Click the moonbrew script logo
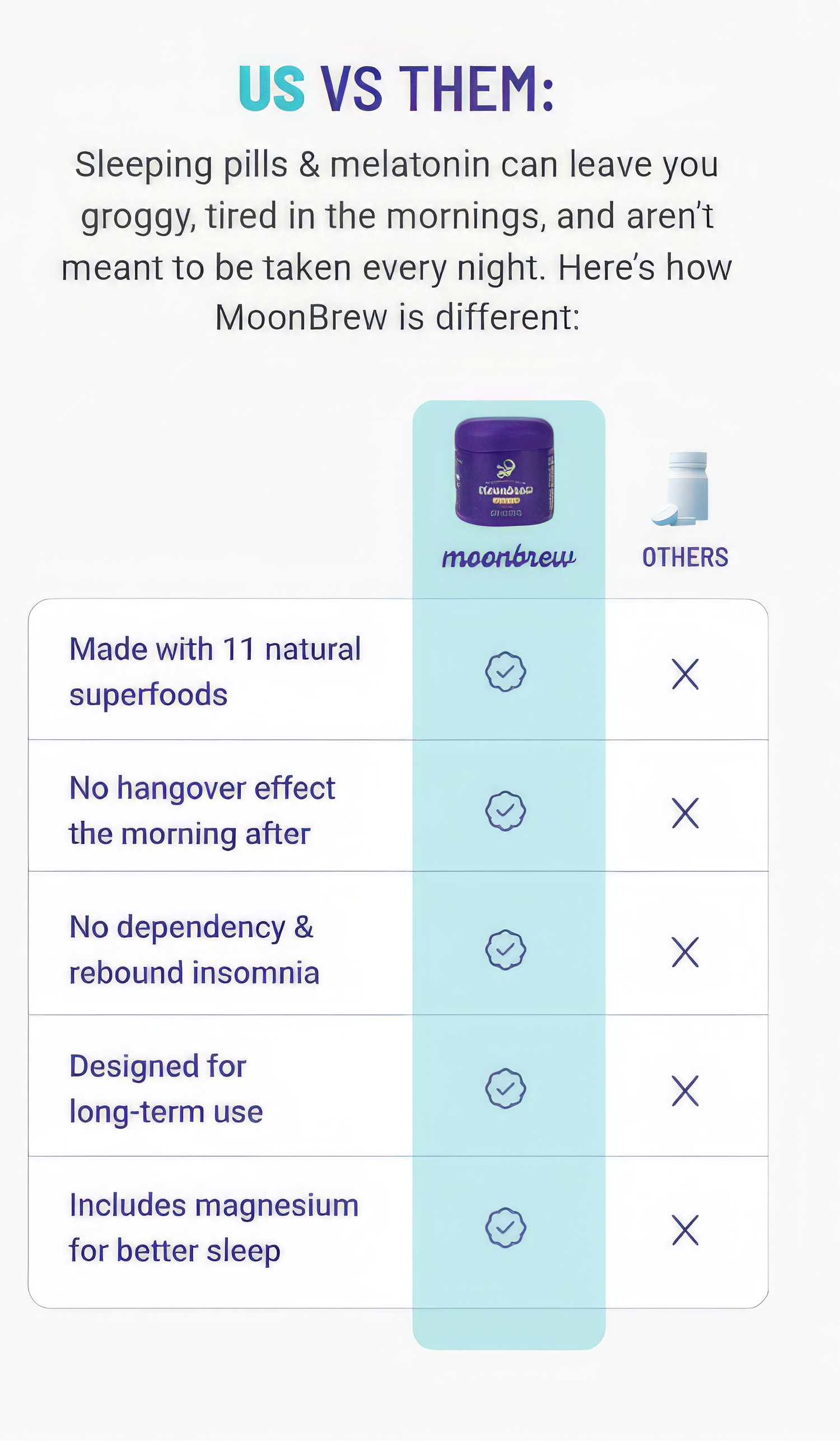Screen dimensions: 840x1448 pos(508,557)
